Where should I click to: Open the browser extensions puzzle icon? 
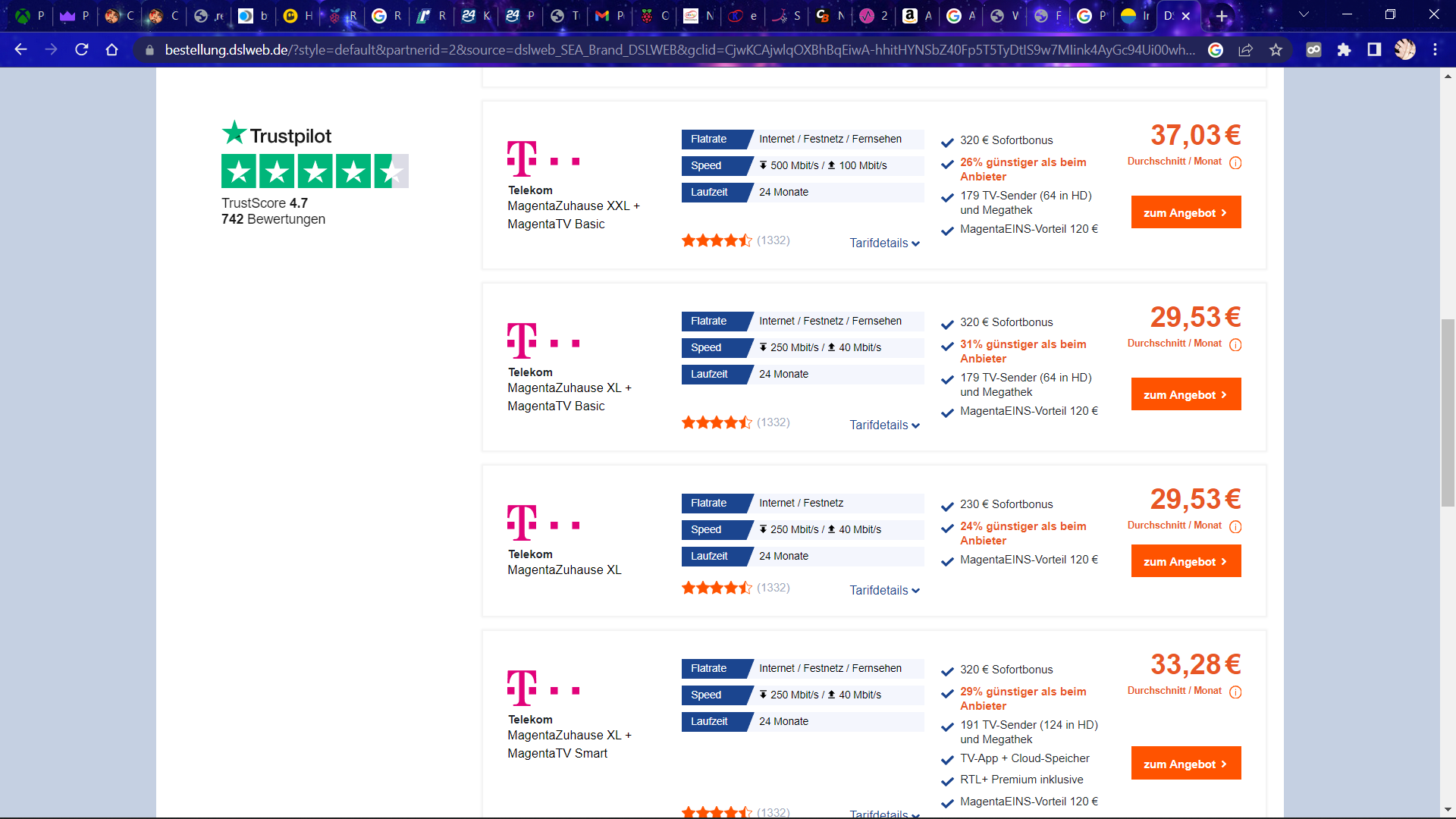click(1345, 50)
